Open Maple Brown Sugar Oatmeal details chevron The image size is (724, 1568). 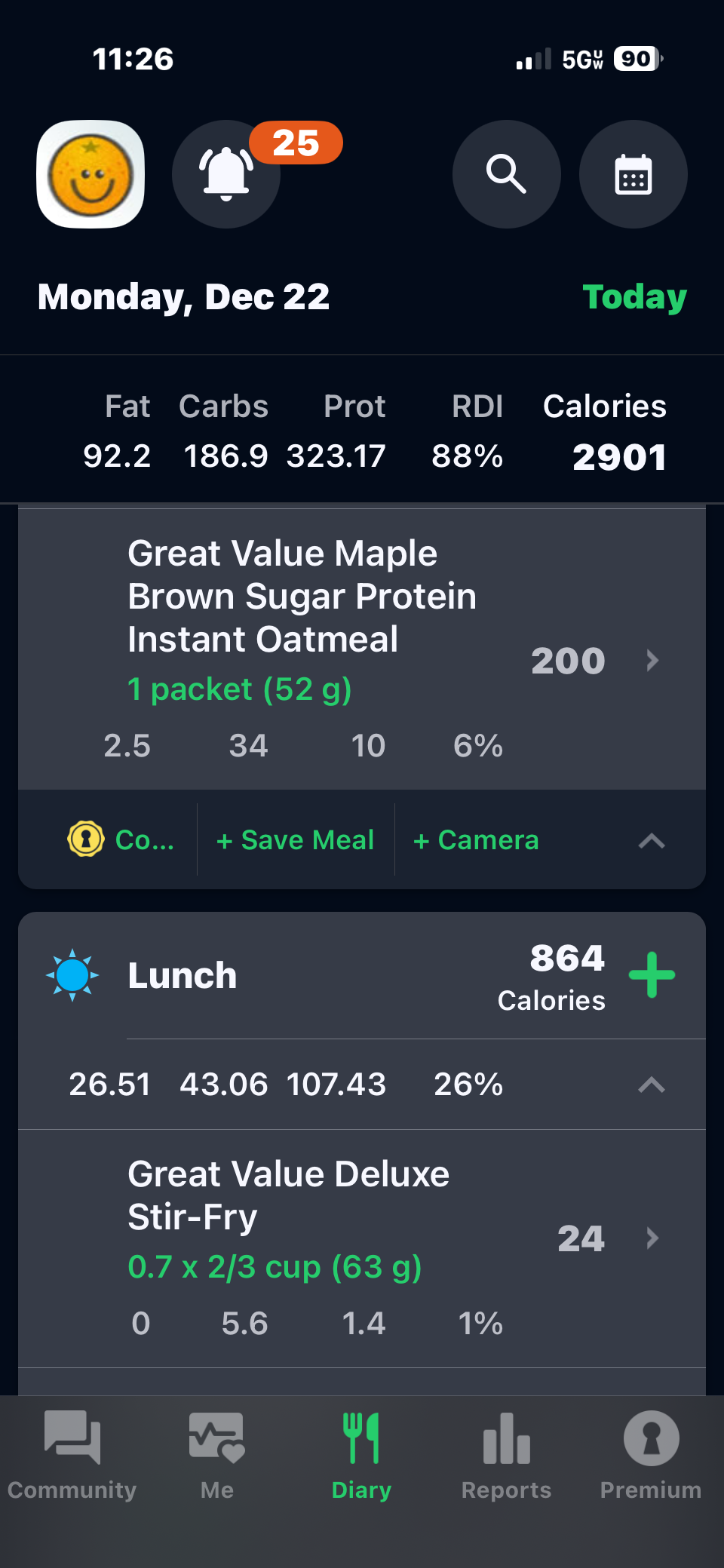click(x=652, y=661)
